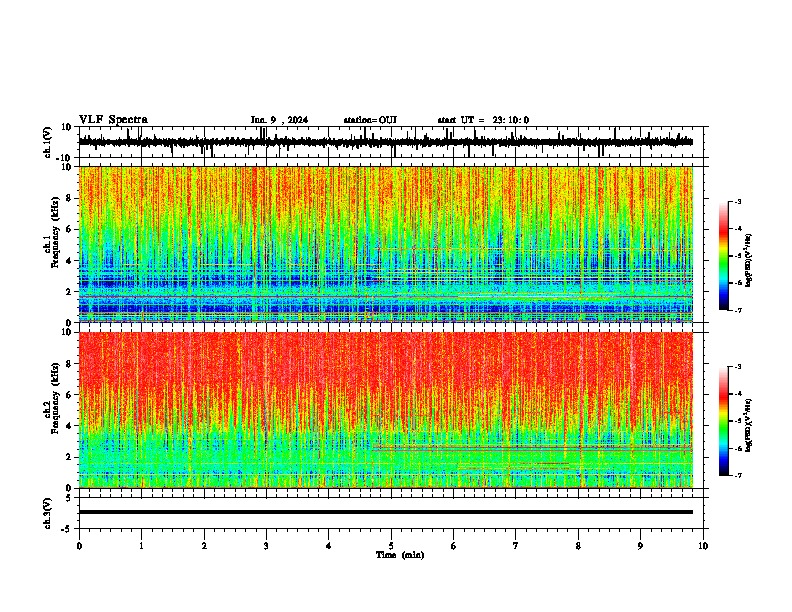The width and height of the screenshot is (792, 612).
Task: Click the '6' tick on the time axis
Action: pos(454,546)
